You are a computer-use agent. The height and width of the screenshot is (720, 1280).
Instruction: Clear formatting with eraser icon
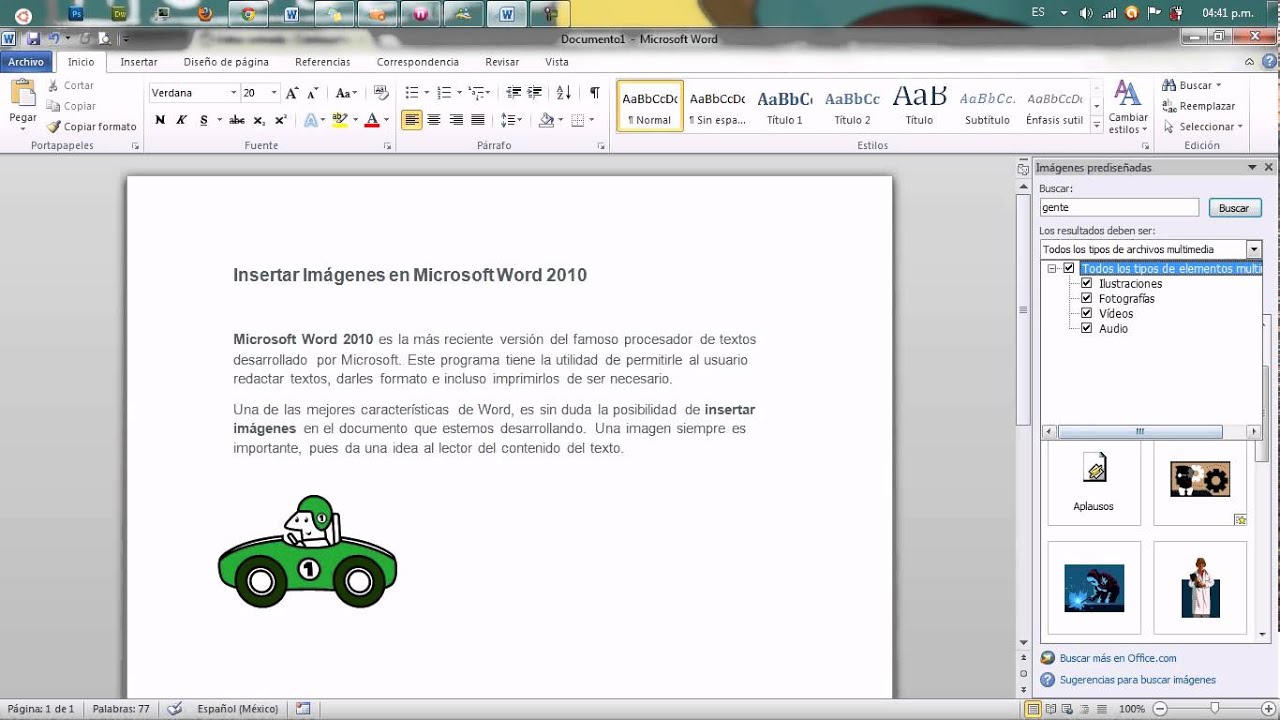[381, 92]
